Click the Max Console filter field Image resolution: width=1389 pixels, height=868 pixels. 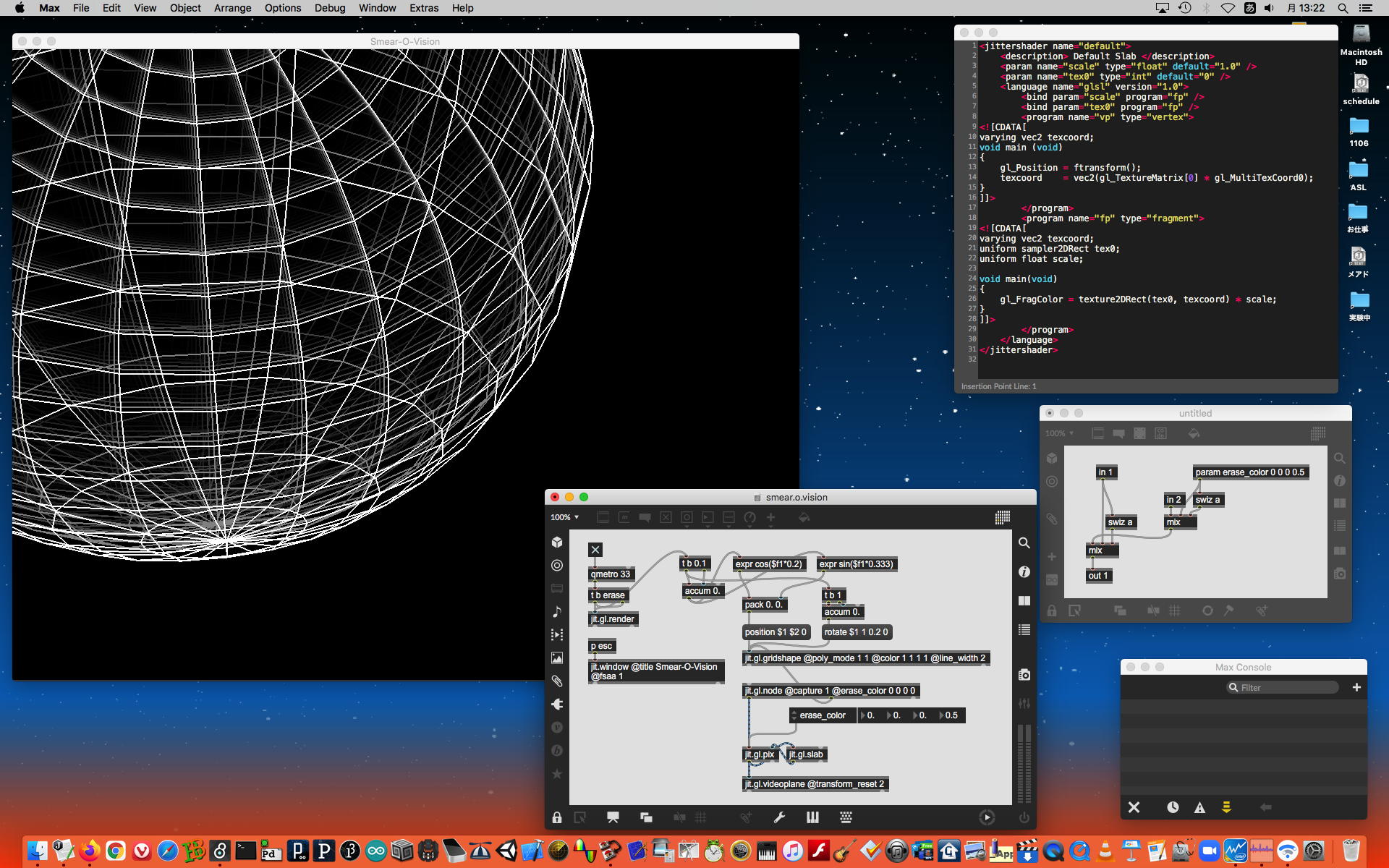pos(1284,687)
